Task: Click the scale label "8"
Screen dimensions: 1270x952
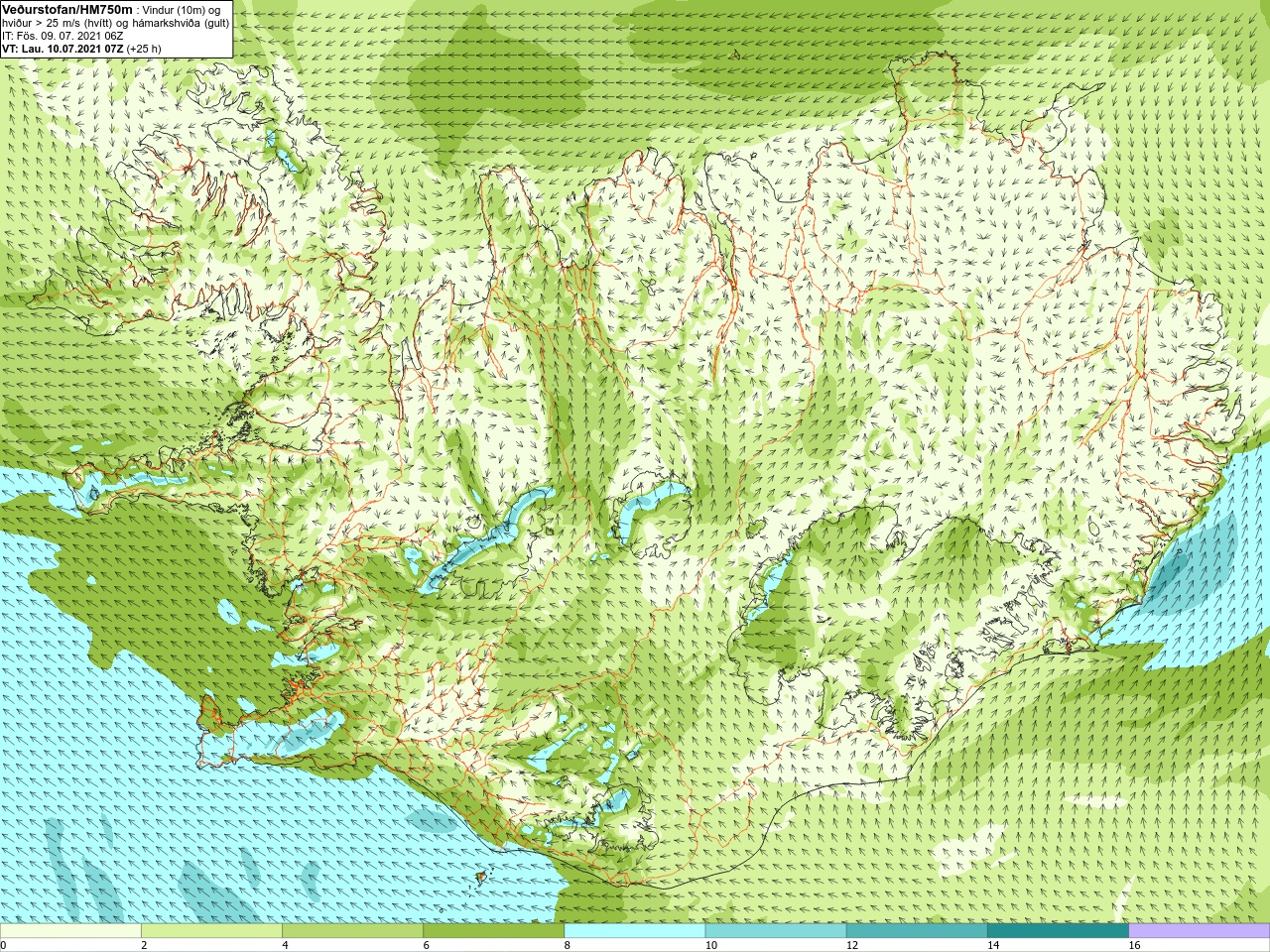Action: click(x=567, y=945)
